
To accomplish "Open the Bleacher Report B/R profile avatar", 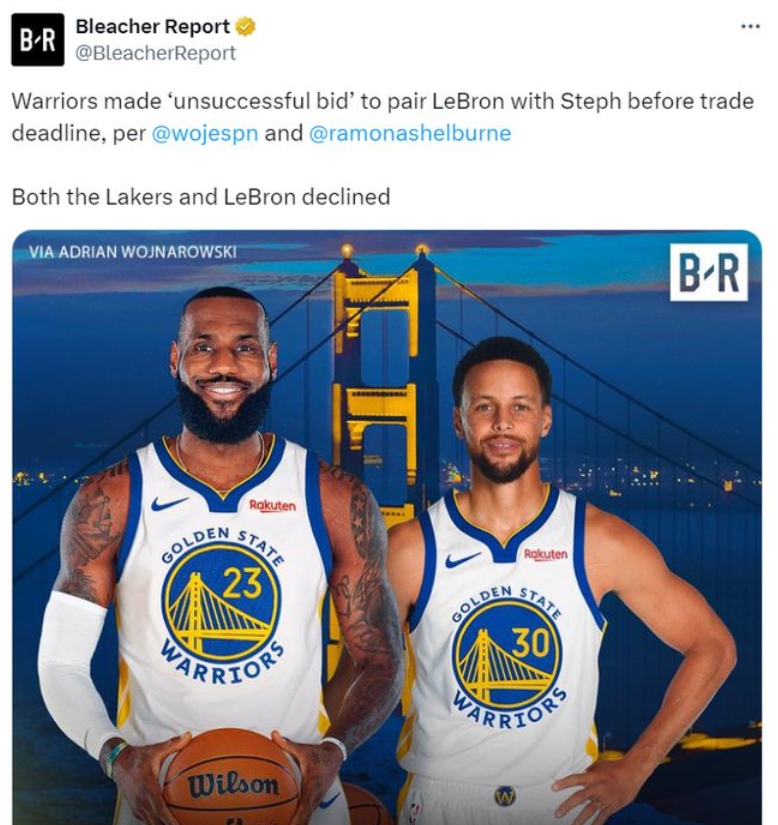I will coord(37,39).
